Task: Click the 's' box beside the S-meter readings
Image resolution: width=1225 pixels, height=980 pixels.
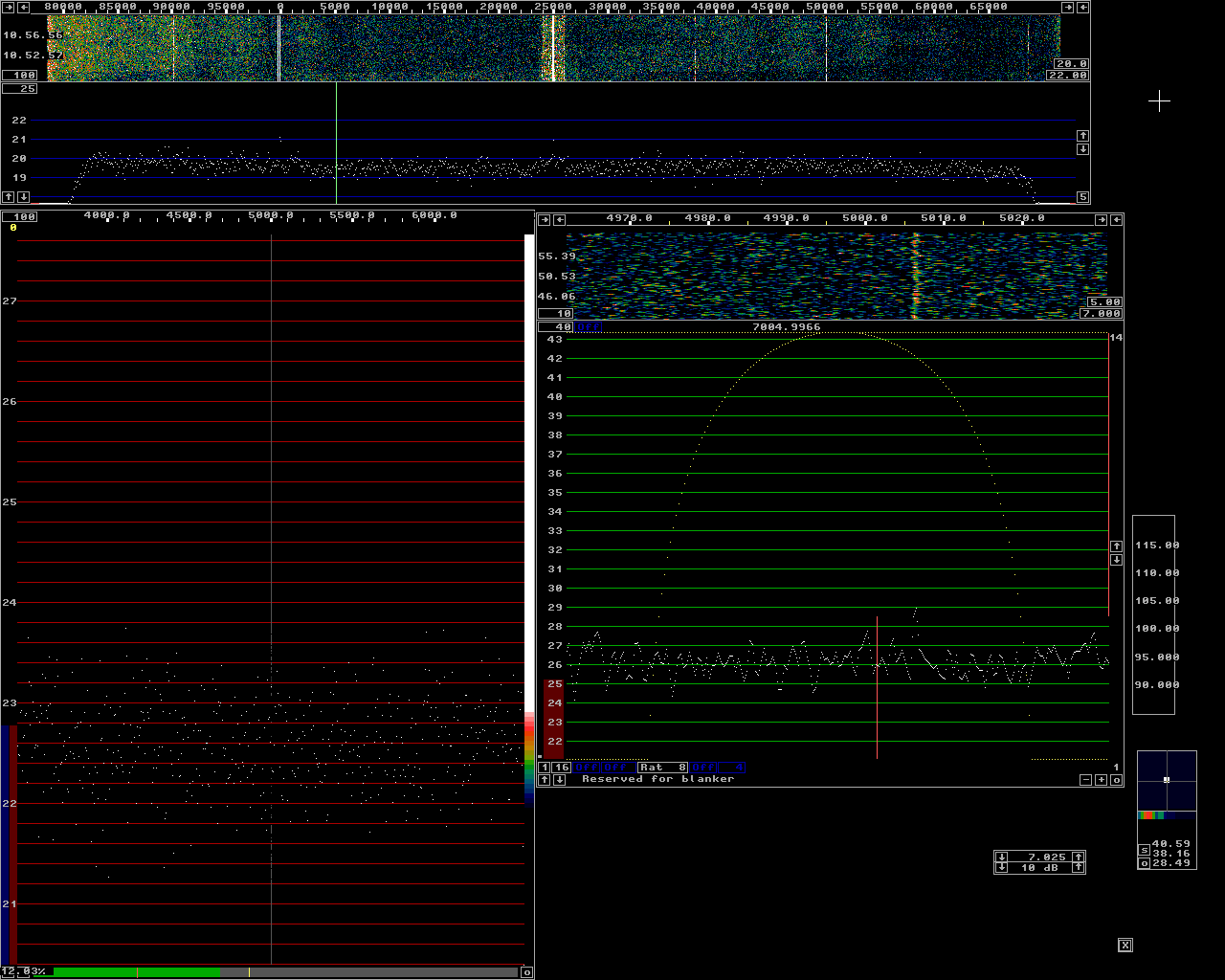Action: tap(1143, 850)
